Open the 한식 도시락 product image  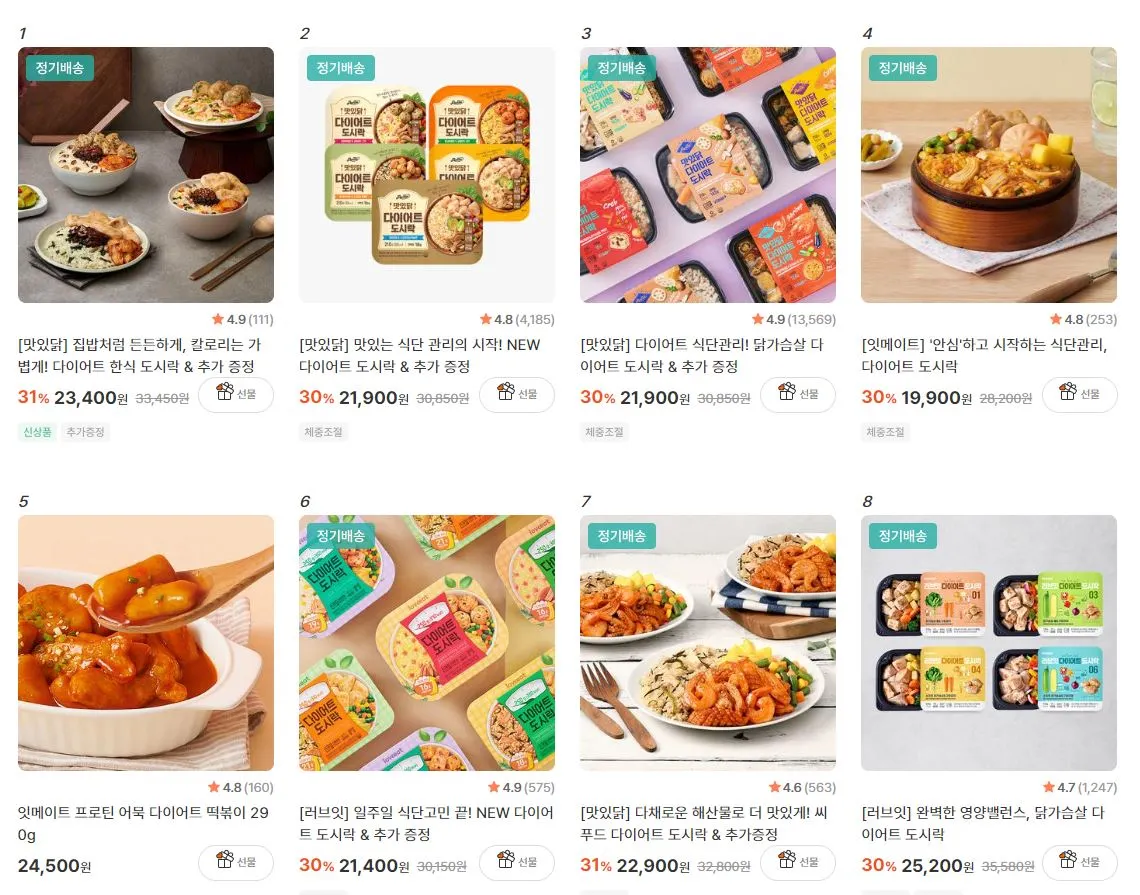click(146, 175)
